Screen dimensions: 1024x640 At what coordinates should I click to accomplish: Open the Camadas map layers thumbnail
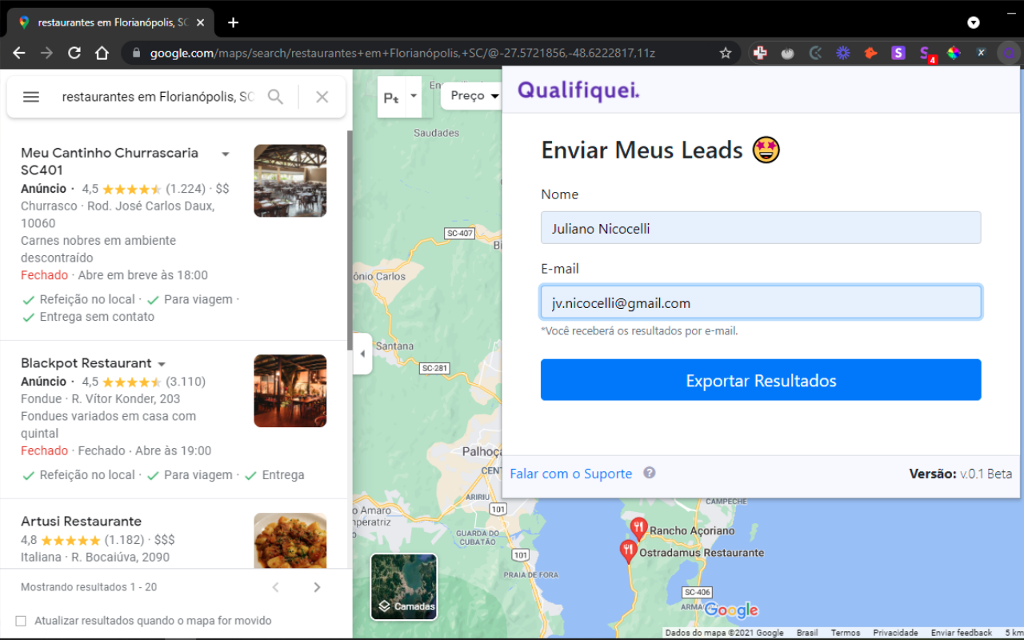click(404, 586)
